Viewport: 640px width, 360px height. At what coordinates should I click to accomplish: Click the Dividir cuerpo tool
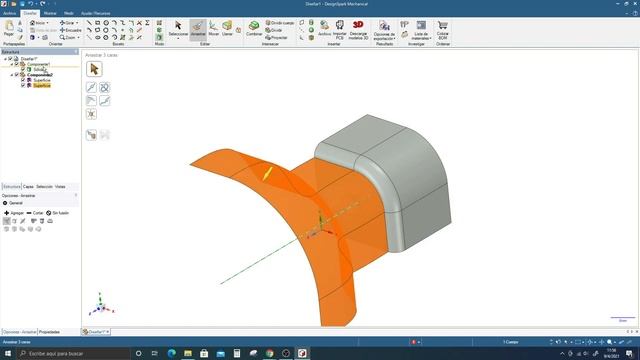(280, 23)
